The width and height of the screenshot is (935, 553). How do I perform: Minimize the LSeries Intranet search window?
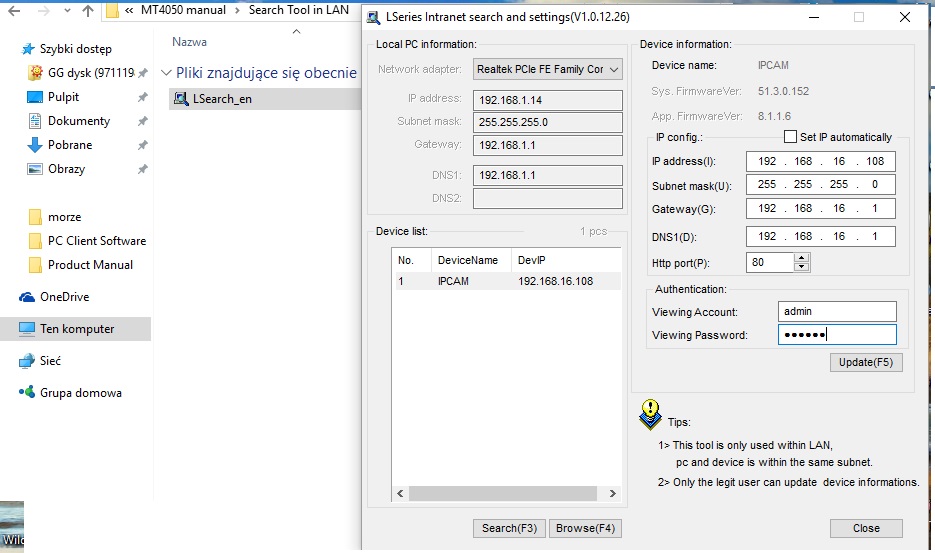[813, 17]
